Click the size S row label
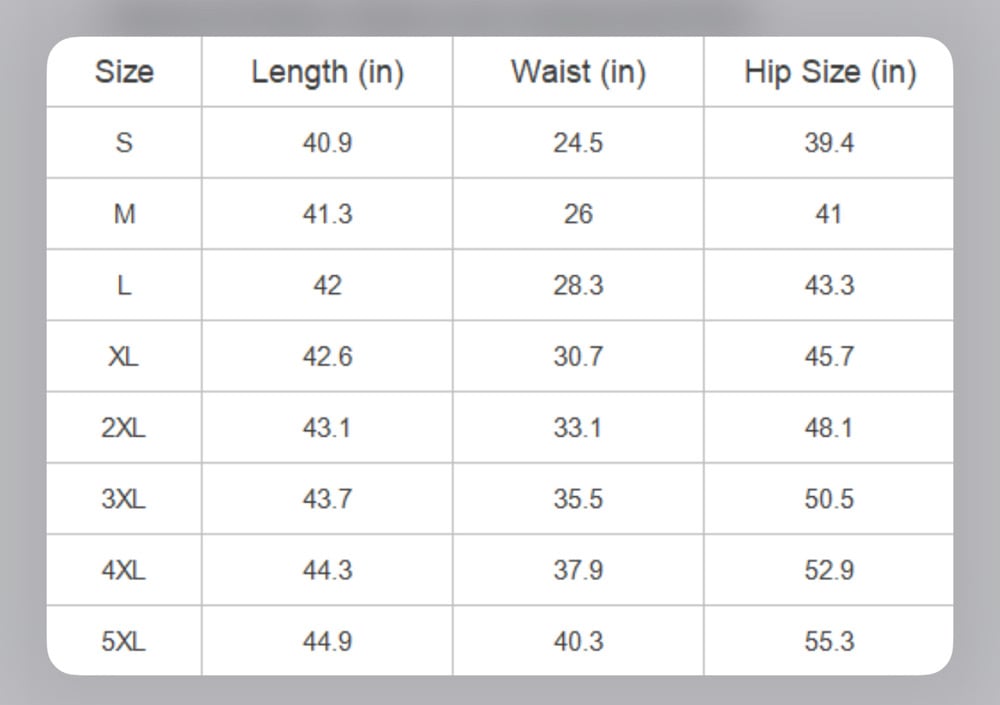Image resolution: width=1000 pixels, height=705 pixels. coord(124,142)
